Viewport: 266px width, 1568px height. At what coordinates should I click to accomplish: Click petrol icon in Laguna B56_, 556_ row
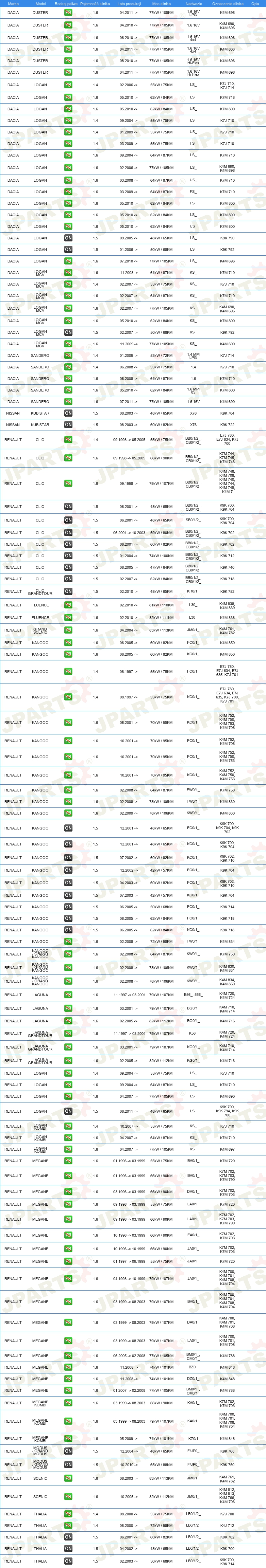point(68,995)
